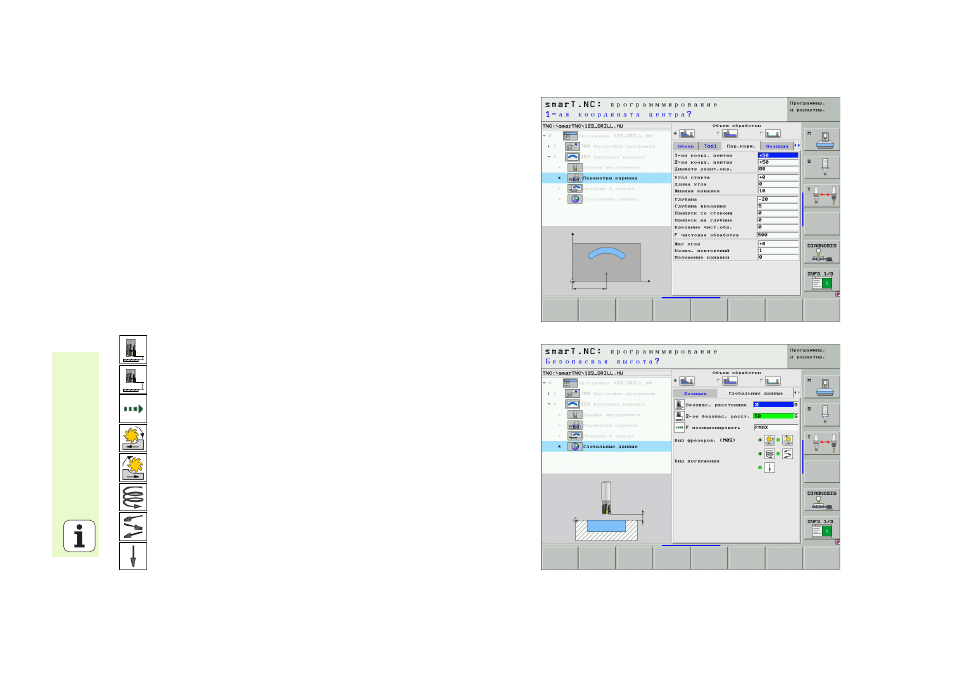This screenshot has width=954, height=676.
Task: Select second machining scope radio in lower screen
Action: click(719, 381)
